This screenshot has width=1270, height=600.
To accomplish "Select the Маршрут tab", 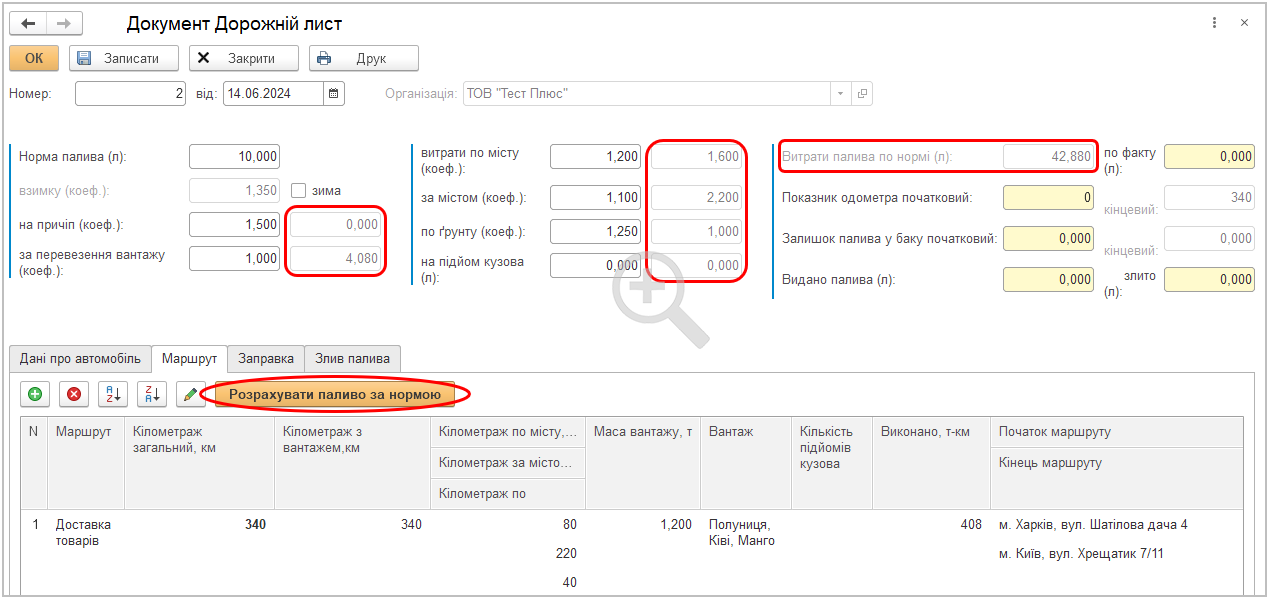I will click(189, 358).
